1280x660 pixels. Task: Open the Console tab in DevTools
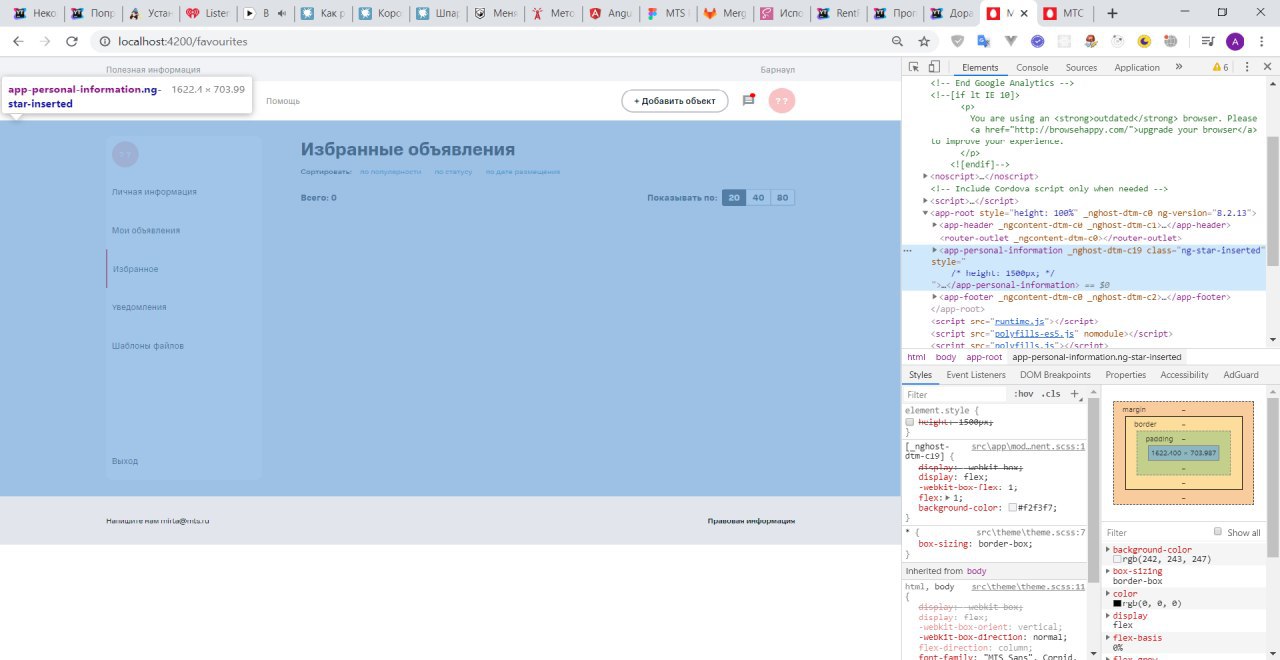(x=1032, y=68)
